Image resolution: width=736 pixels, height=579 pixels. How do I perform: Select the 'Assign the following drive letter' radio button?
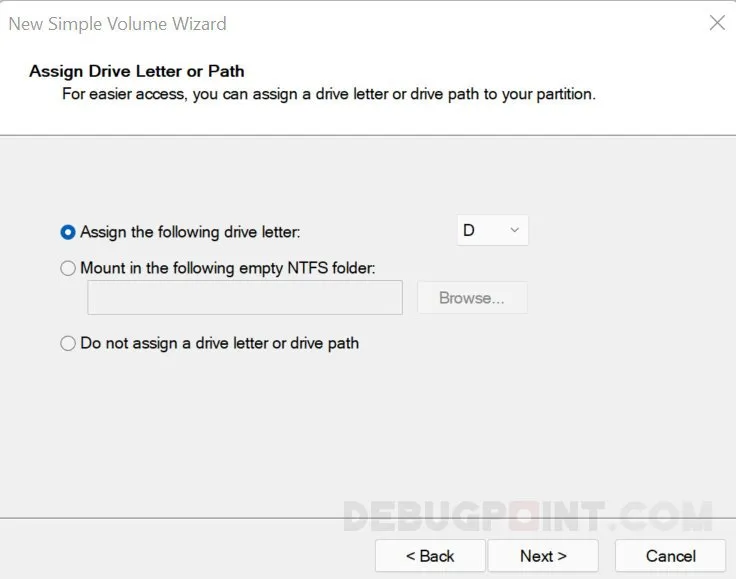pyautogui.click(x=68, y=232)
